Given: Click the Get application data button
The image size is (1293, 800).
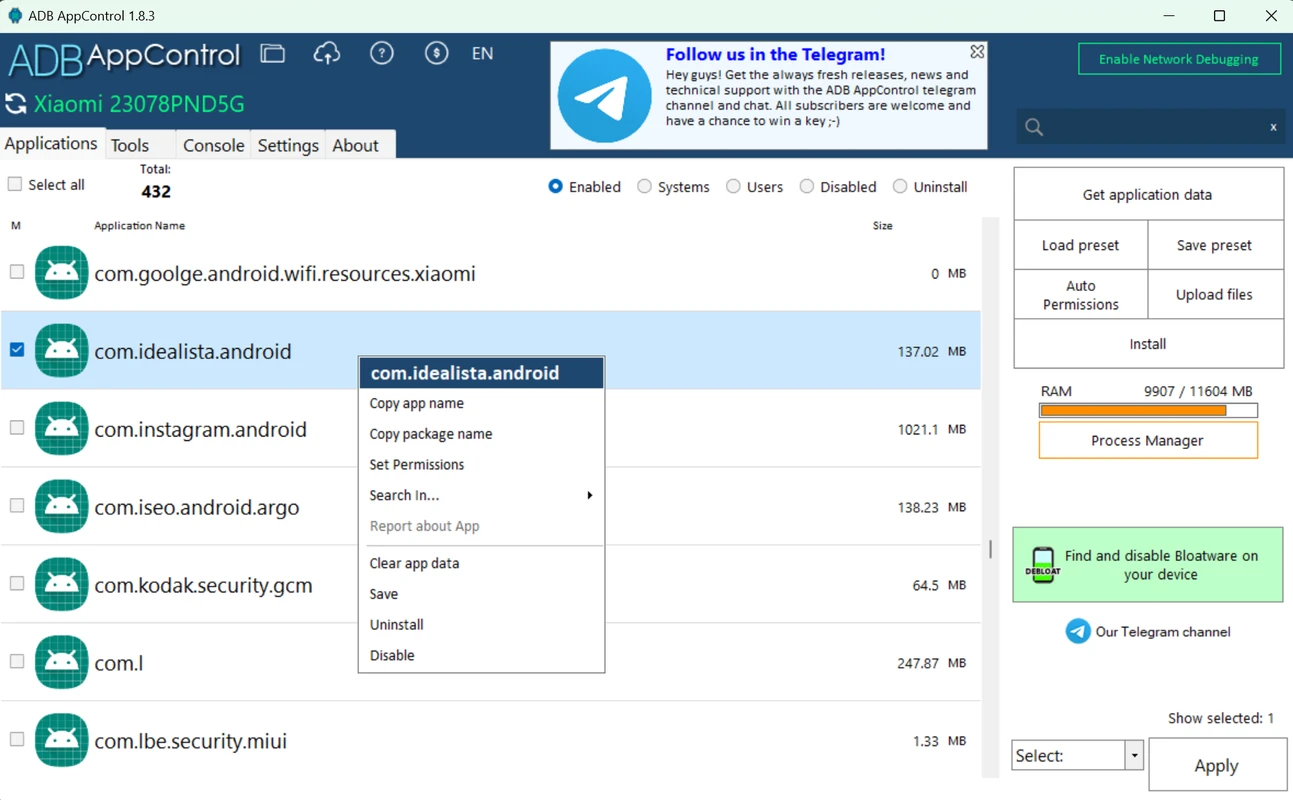Looking at the screenshot, I should (1147, 193).
